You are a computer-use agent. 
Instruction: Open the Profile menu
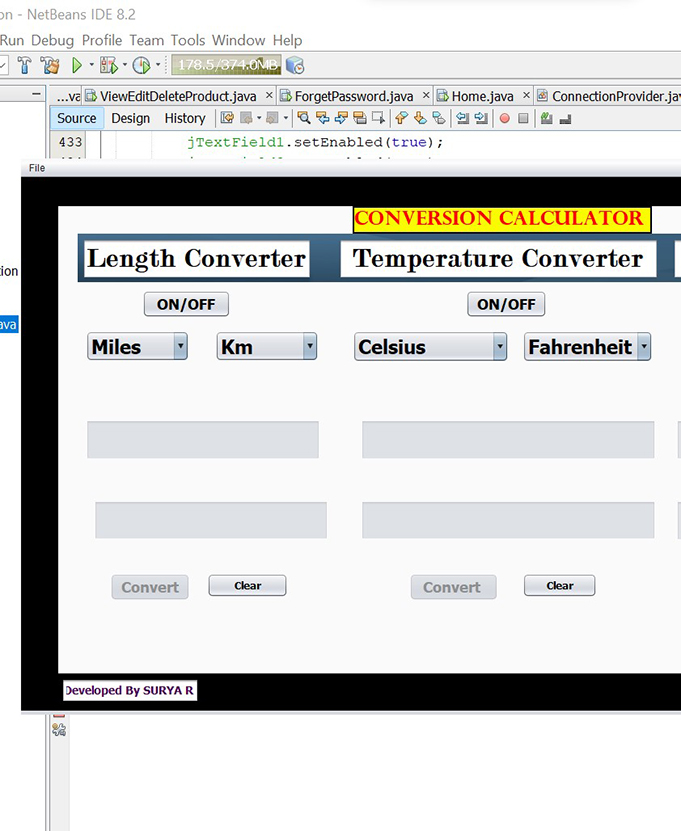(x=102, y=40)
